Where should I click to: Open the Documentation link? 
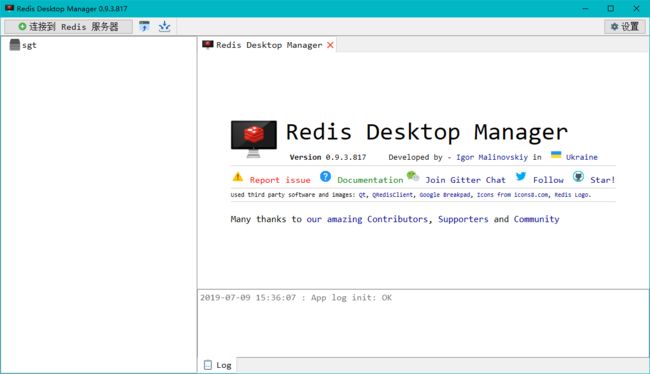370,180
